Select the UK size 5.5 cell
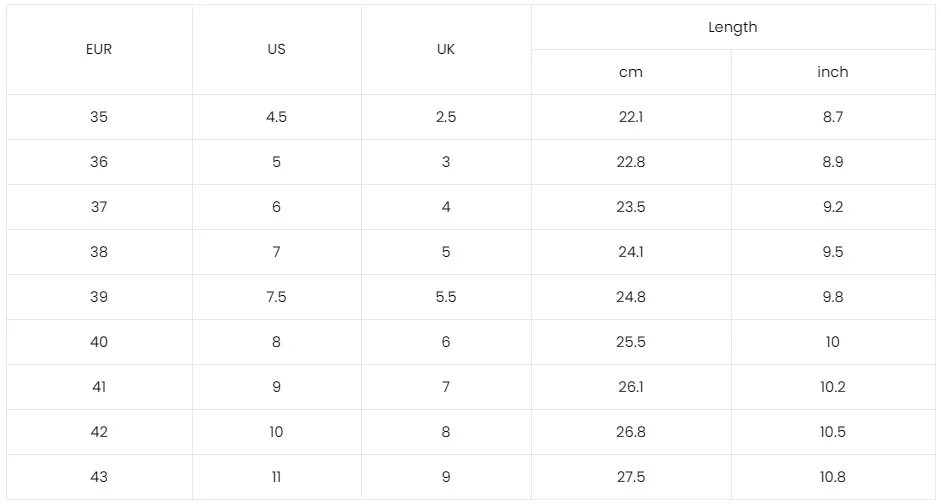This screenshot has width=941, height=504. click(x=446, y=297)
